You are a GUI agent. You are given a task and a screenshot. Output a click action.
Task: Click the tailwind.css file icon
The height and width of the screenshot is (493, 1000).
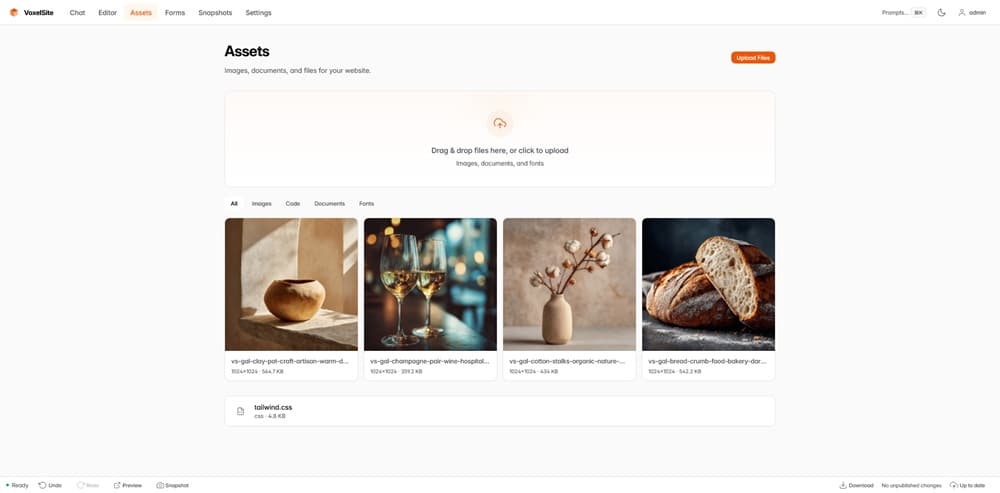tap(240, 411)
